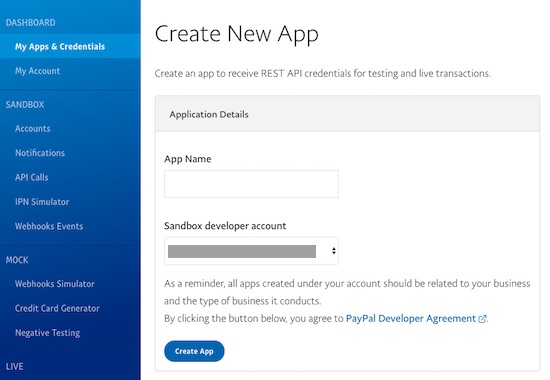Open the Webhooks Simulator
This screenshot has width=550, height=380.
(x=54, y=284)
